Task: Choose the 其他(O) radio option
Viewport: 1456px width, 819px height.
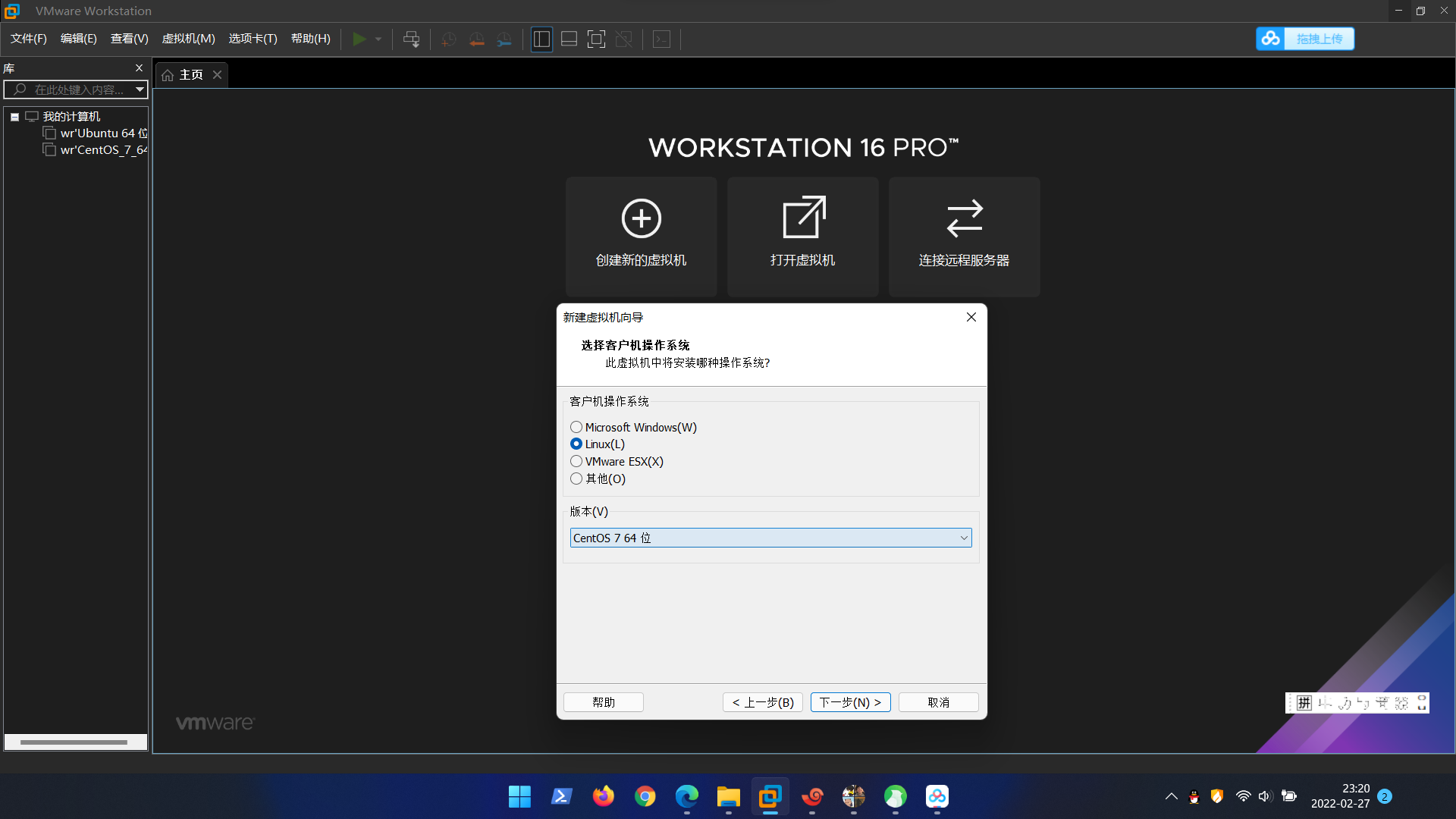Action: [x=576, y=479]
